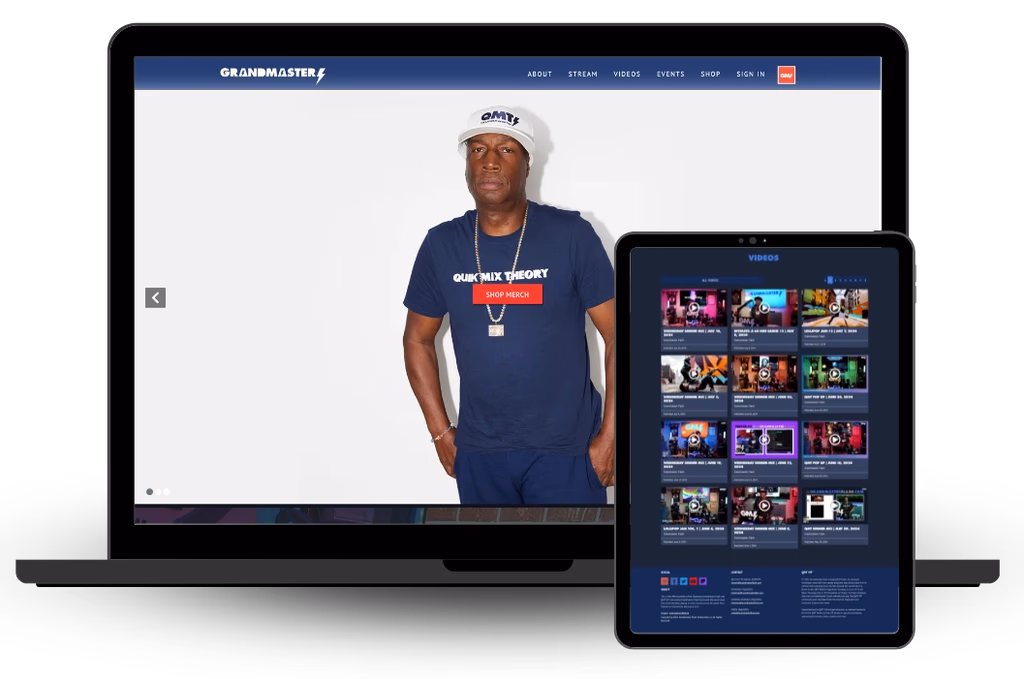Image resolution: width=1024 pixels, height=679 pixels.
Task: Open the purple Twitch icon in footer
Action: point(703,581)
